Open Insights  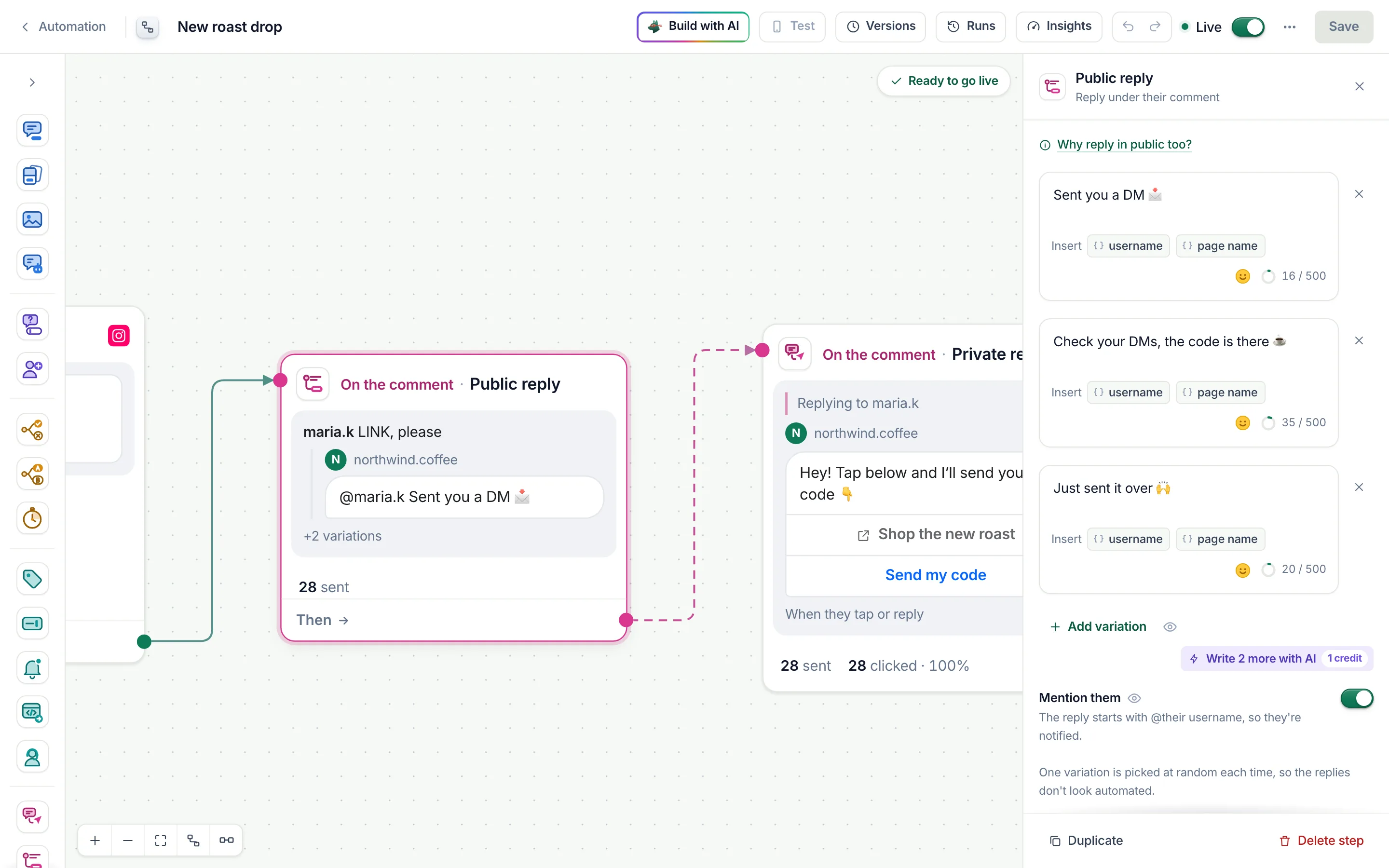(x=1059, y=27)
